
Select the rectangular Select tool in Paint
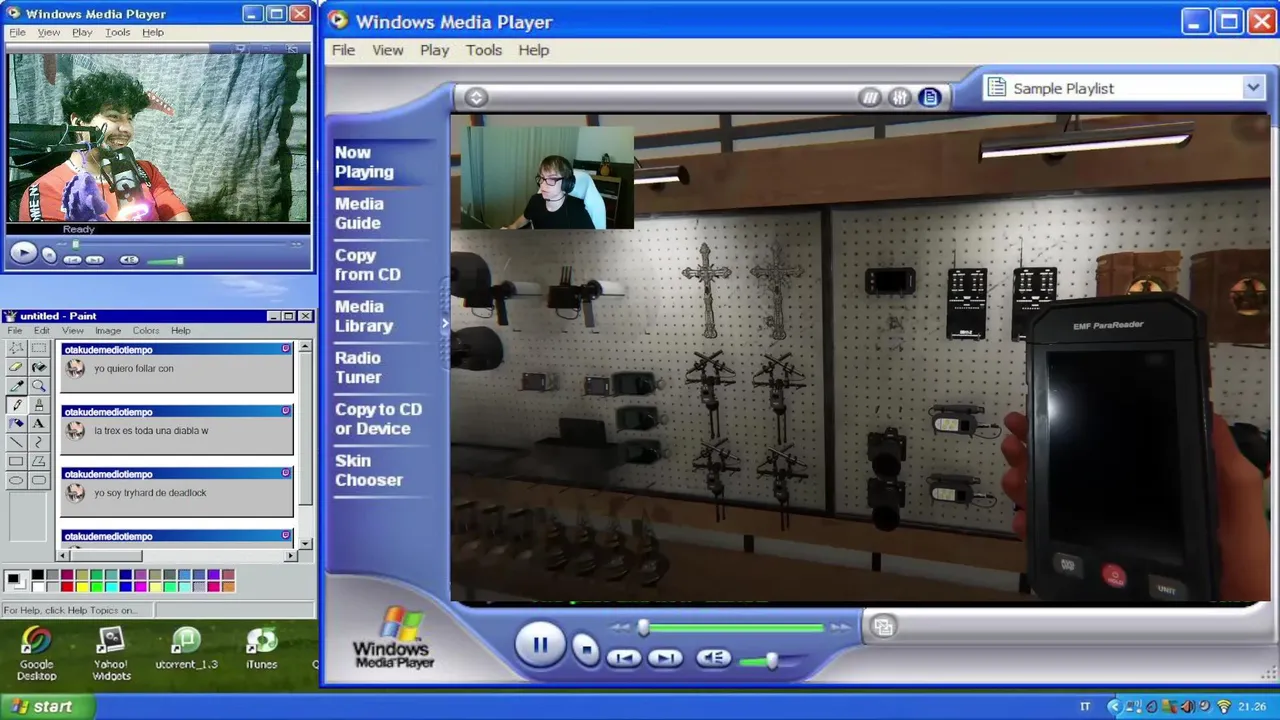(38, 348)
